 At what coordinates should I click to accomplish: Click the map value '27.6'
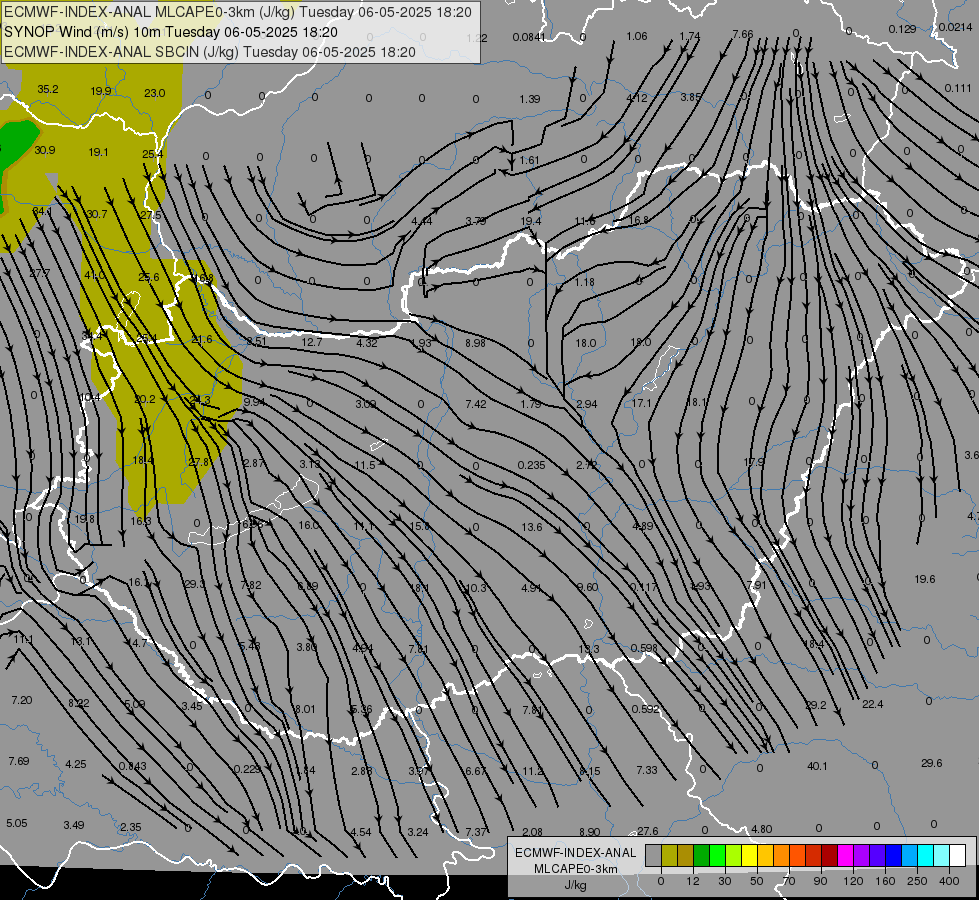click(x=647, y=831)
